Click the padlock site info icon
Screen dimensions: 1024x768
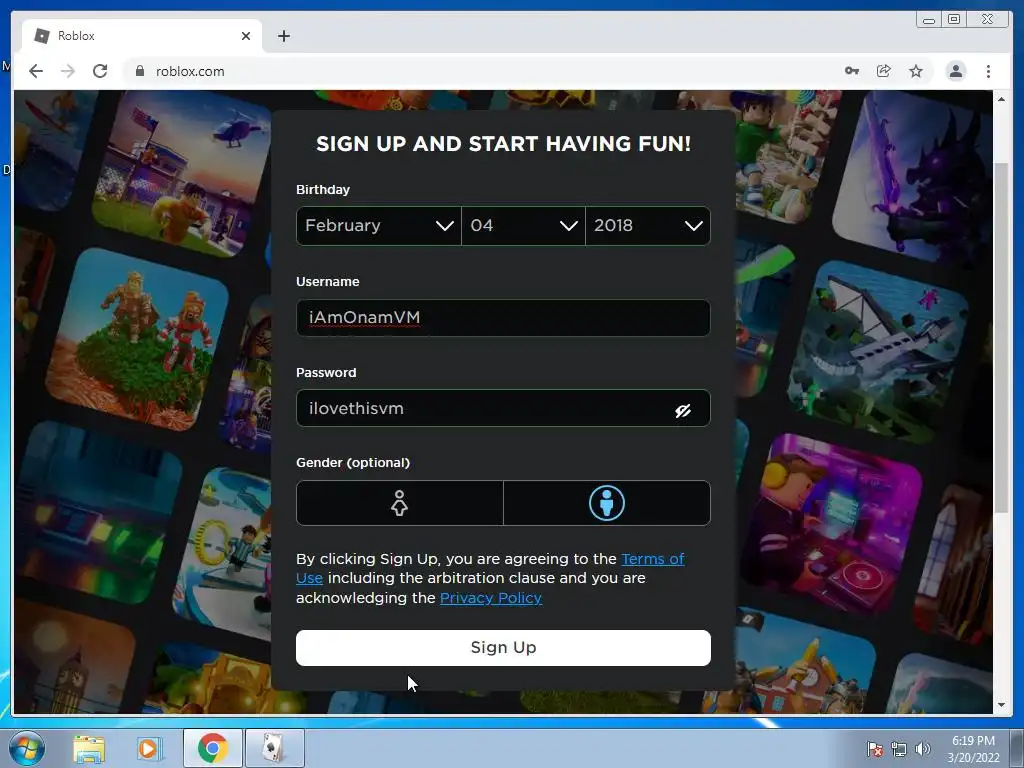[x=139, y=71]
